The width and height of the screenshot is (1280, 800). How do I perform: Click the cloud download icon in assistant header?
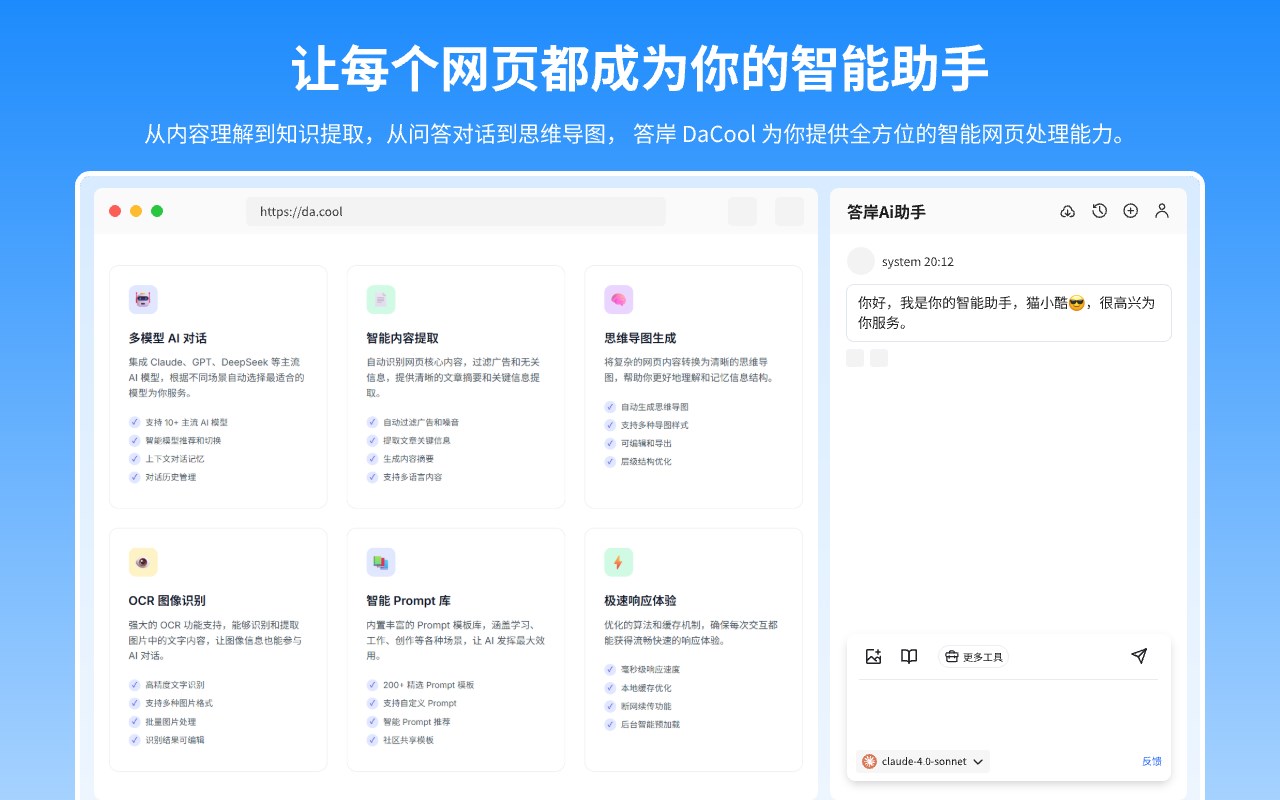[1068, 211]
